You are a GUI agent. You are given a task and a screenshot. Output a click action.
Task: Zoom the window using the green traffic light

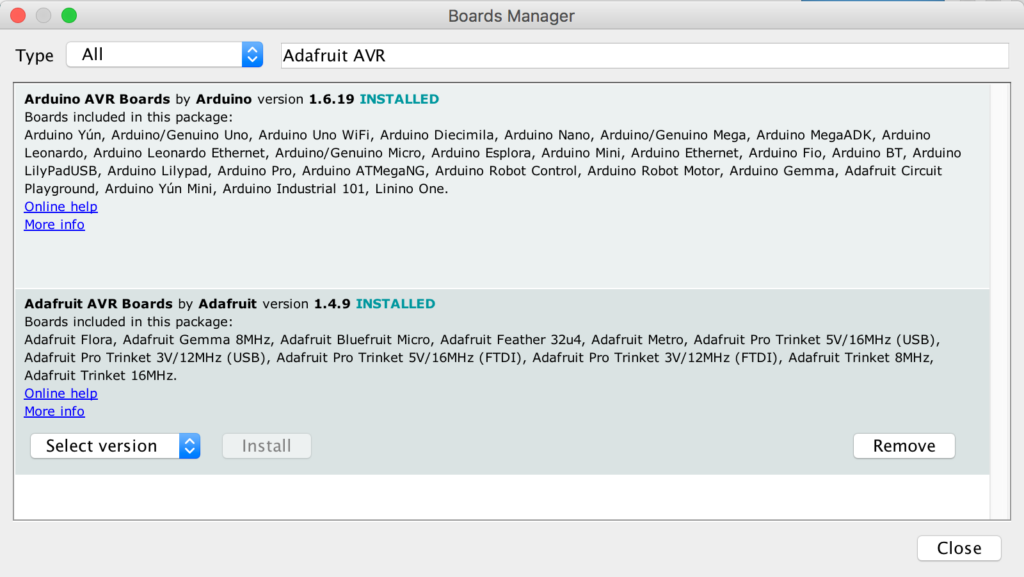point(67,16)
